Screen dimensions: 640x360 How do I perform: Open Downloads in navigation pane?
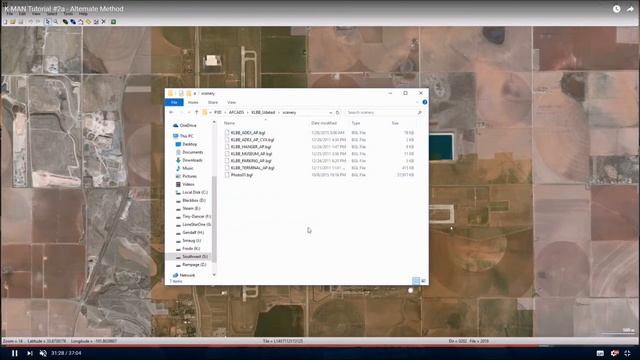192,160
